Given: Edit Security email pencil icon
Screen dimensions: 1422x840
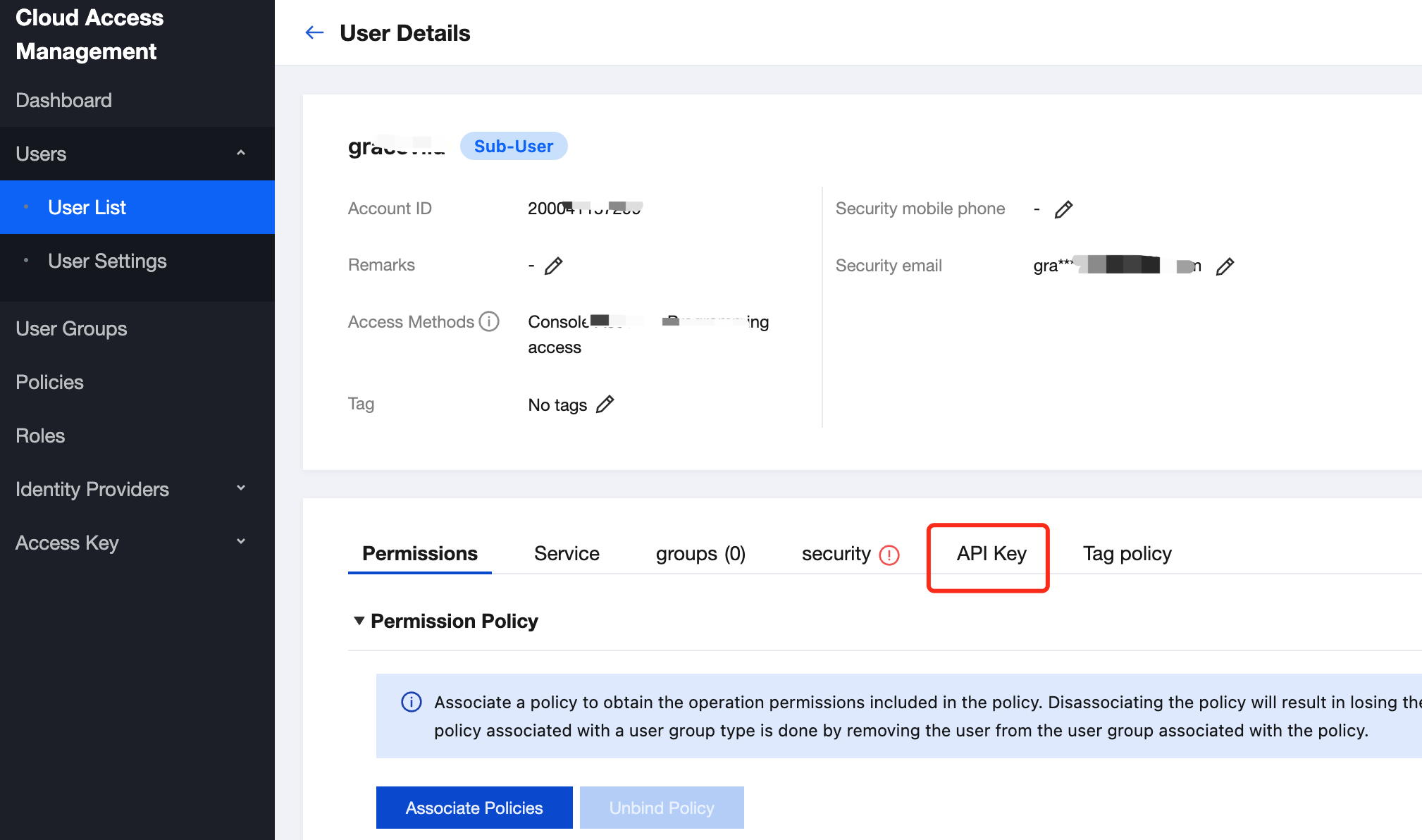Looking at the screenshot, I should coord(1225,266).
